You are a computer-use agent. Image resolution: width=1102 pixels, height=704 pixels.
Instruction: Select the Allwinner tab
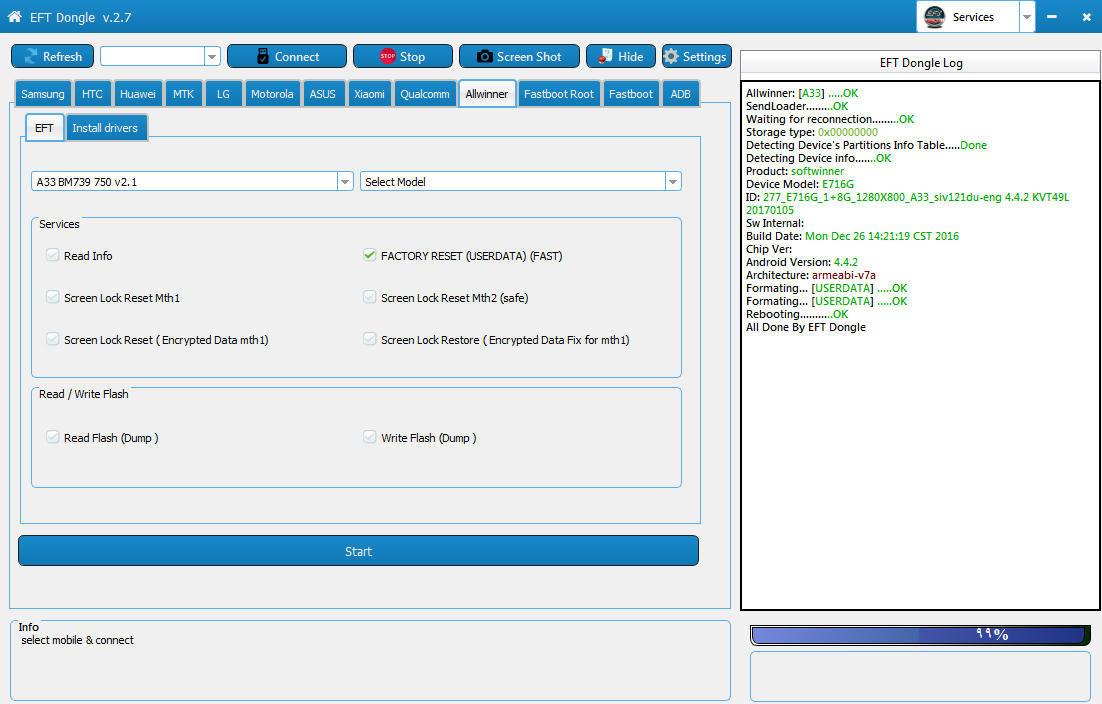click(x=487, y=93)
